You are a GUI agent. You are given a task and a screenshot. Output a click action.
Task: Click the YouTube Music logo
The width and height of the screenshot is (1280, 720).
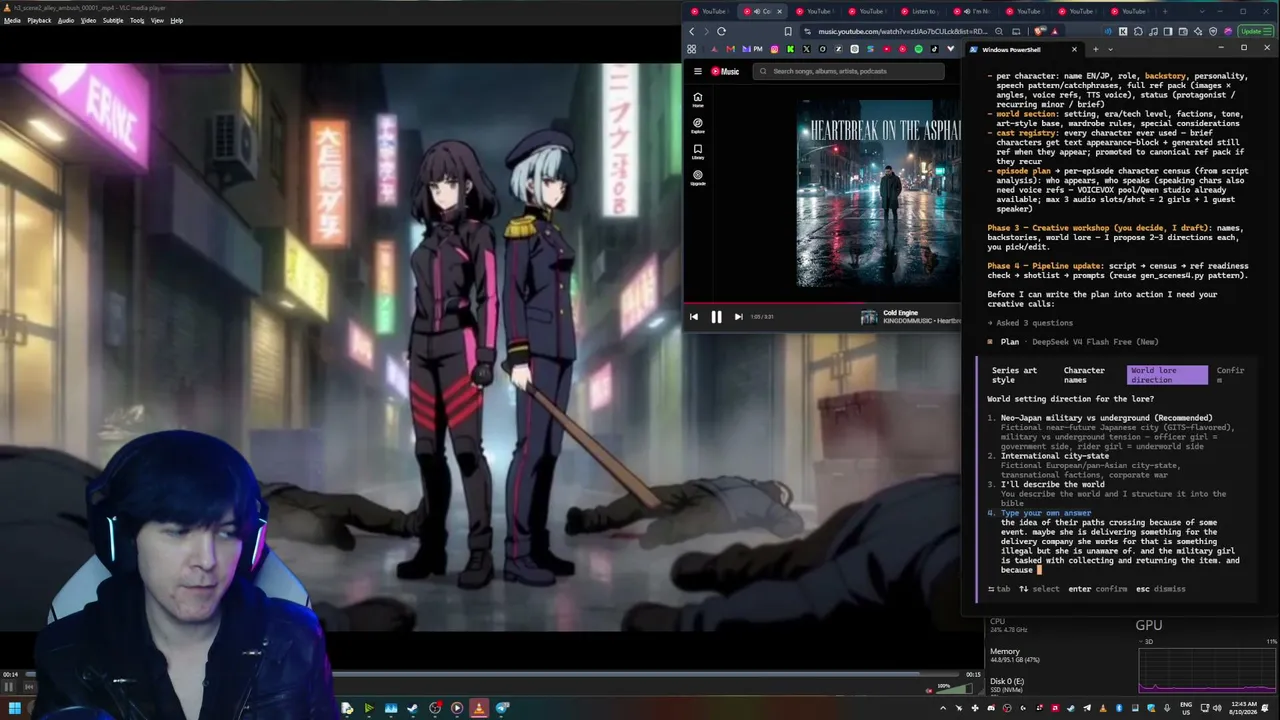tap(725, 71)
